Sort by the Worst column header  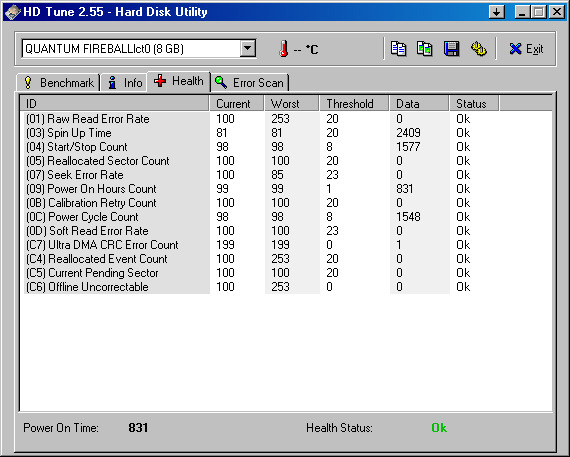[292, 104]
